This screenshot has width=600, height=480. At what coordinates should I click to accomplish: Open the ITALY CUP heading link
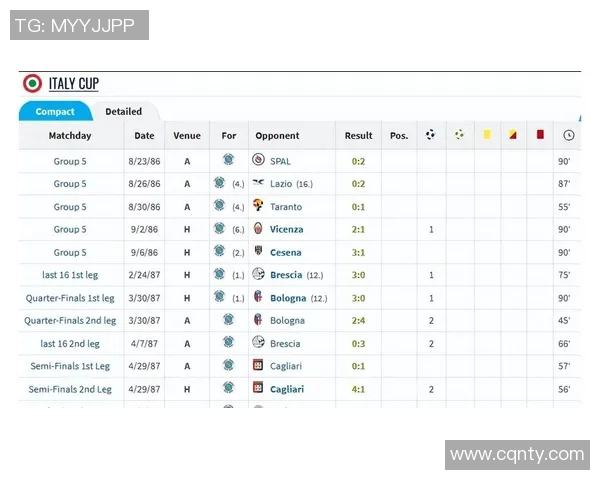pos(74,84)
